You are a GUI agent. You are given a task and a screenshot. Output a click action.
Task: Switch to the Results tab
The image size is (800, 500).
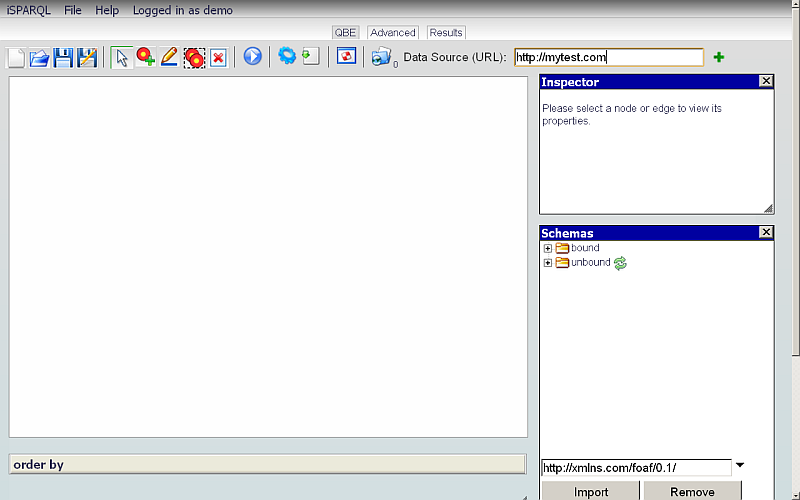(446, 33)
